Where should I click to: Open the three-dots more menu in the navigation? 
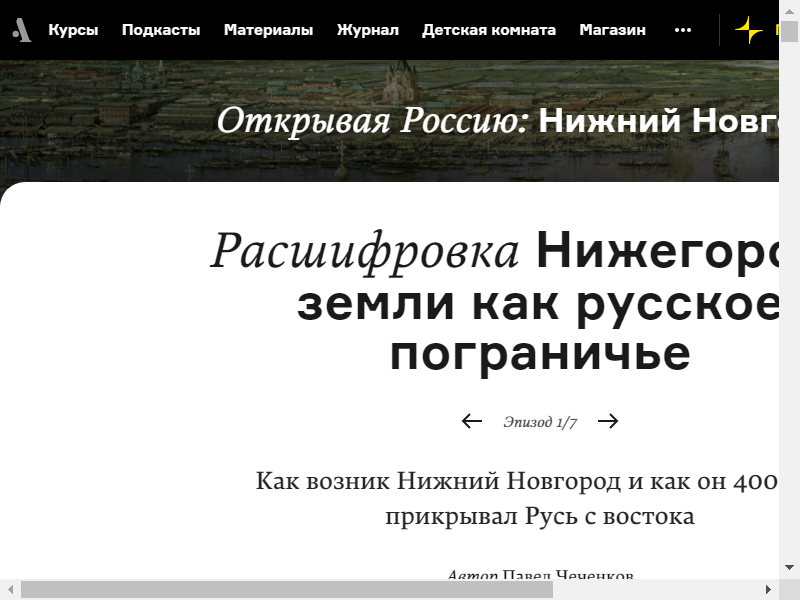(x=683, y=30)
